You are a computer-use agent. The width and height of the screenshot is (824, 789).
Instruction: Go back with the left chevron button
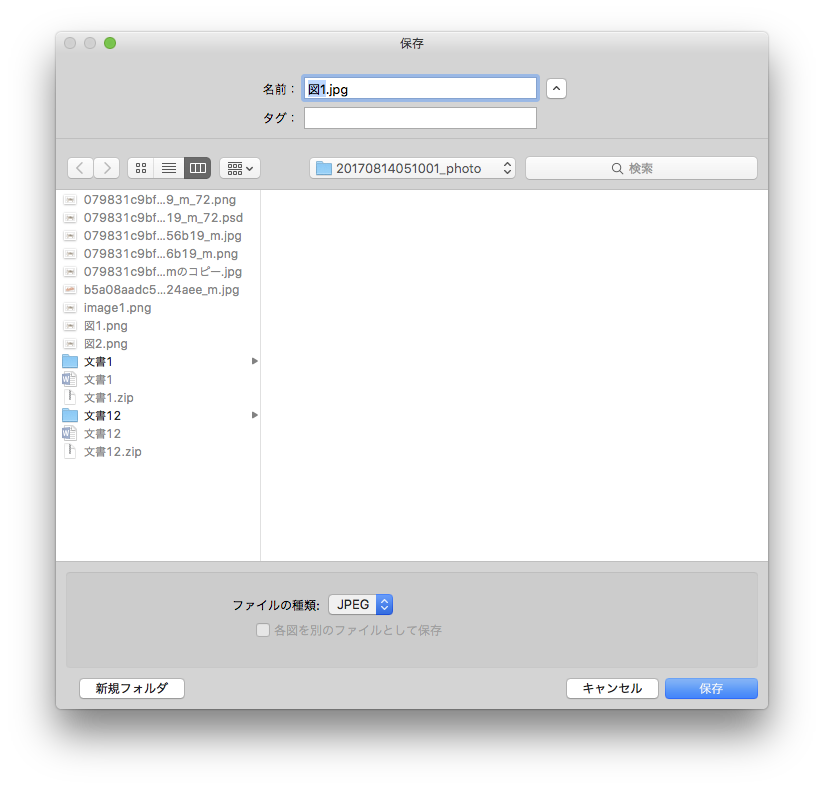[x=80, y=168]
